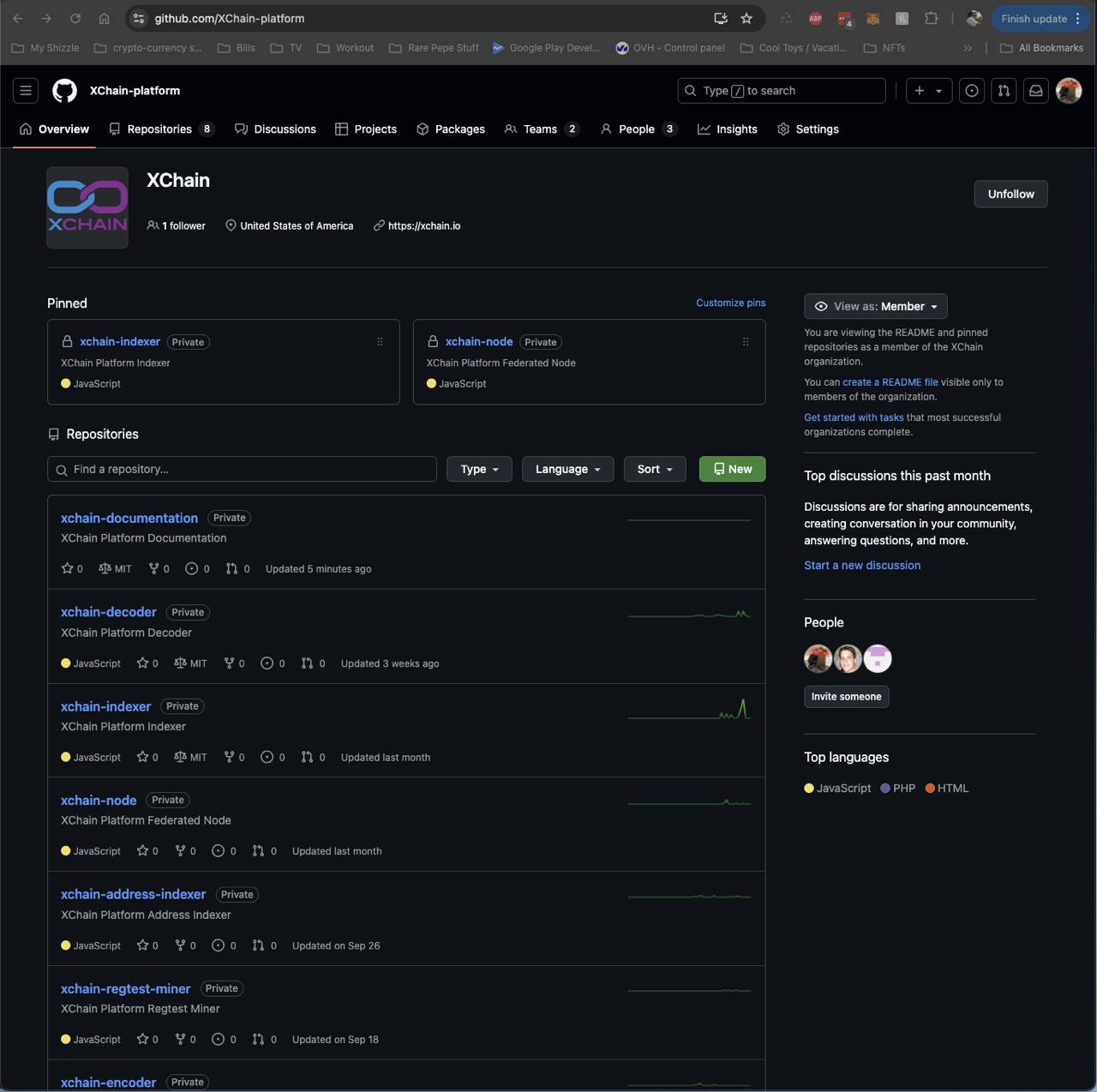The height and width of the screenshot is (1092, 1097).
Task: Open the Rare Pepe Stuff bookmarks folder
Action: 434,48
